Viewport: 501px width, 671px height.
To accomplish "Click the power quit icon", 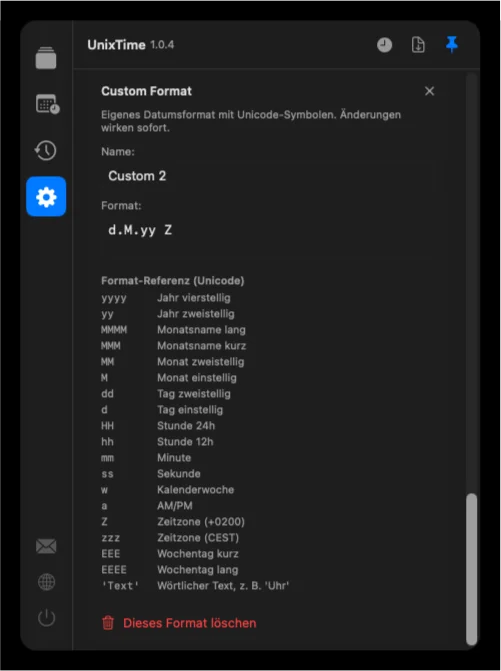I will pyautogui.click(x=46, y=618).
